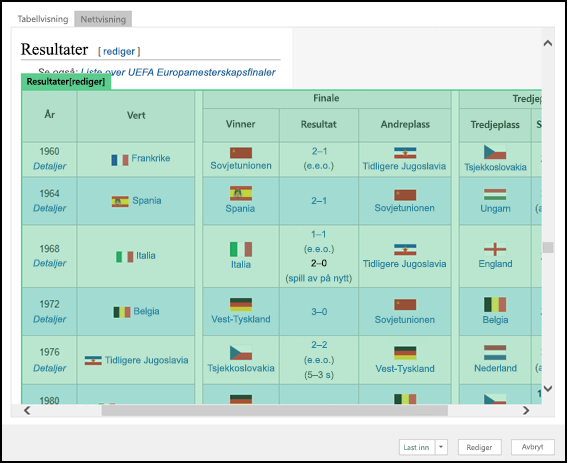The image size is (567, 463).
Task: Click the Belgium flag in the 1972 Vert cell
Action: tap(122, 312)
